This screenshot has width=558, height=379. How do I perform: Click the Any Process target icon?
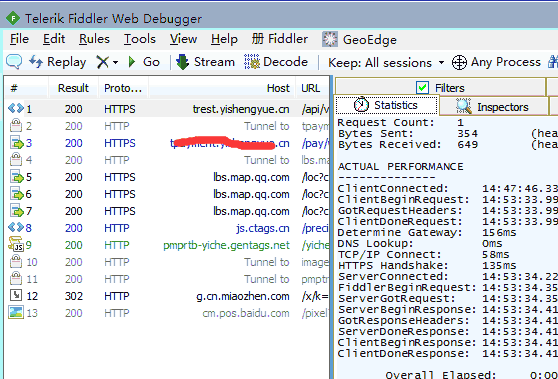[459, 62]
